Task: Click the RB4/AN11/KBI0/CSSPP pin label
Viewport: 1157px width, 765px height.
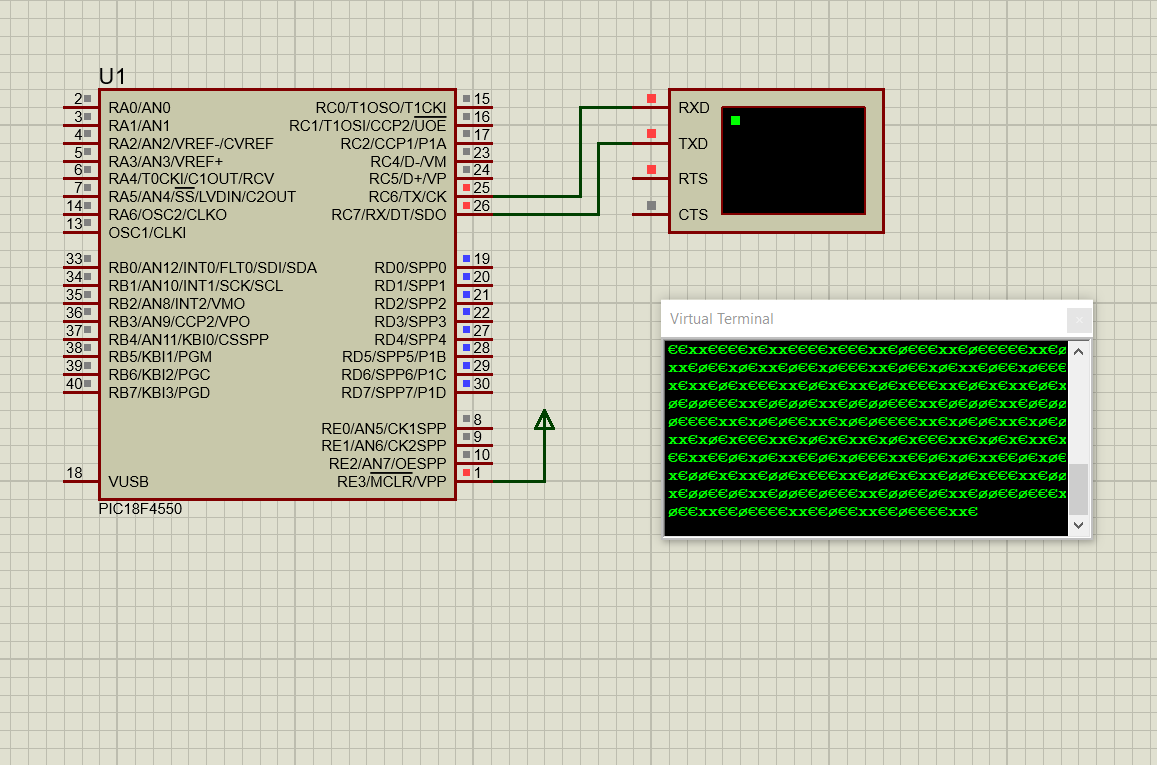Action: [188, 339]
